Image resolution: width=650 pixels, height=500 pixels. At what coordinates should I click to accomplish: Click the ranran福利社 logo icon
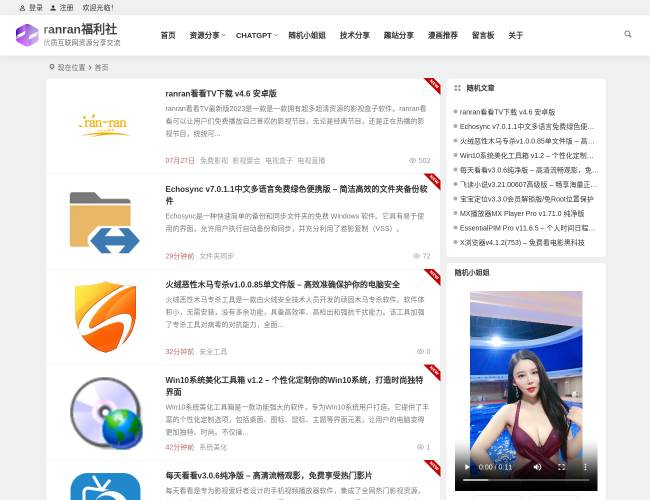point(27,35)
